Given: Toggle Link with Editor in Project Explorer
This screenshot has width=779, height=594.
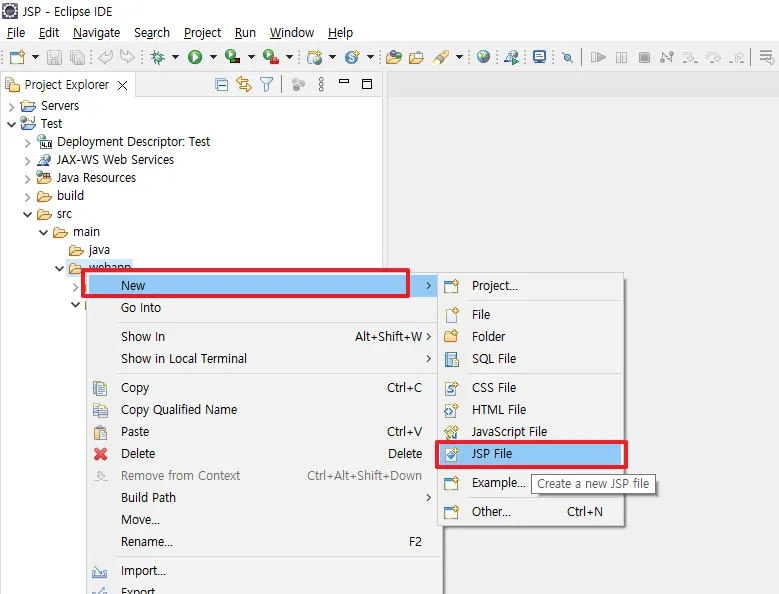Looking at the screenshot, I should [244, 85].
